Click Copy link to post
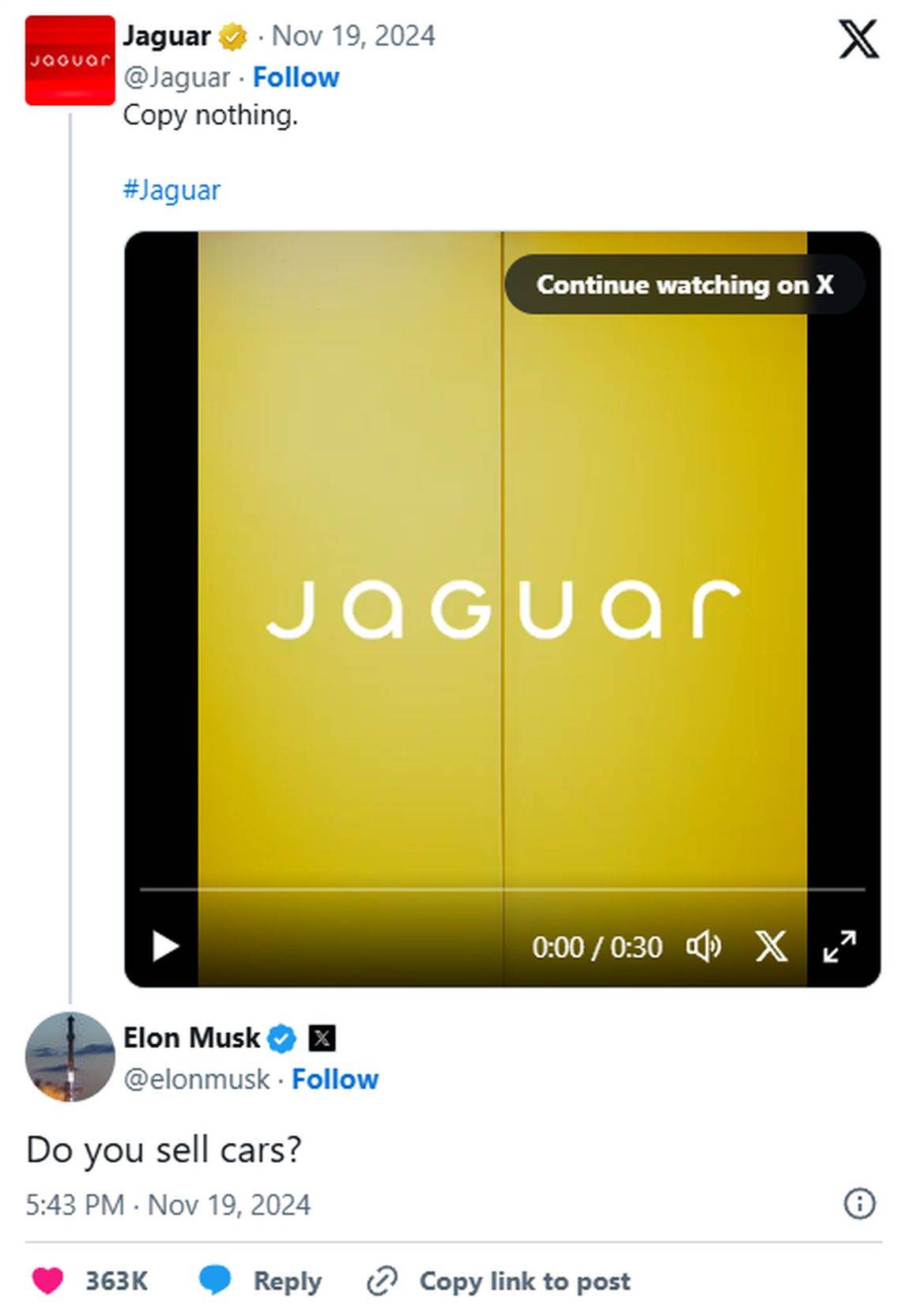905x1316 pixels. pyautogui.click(x=499, y=1280)
